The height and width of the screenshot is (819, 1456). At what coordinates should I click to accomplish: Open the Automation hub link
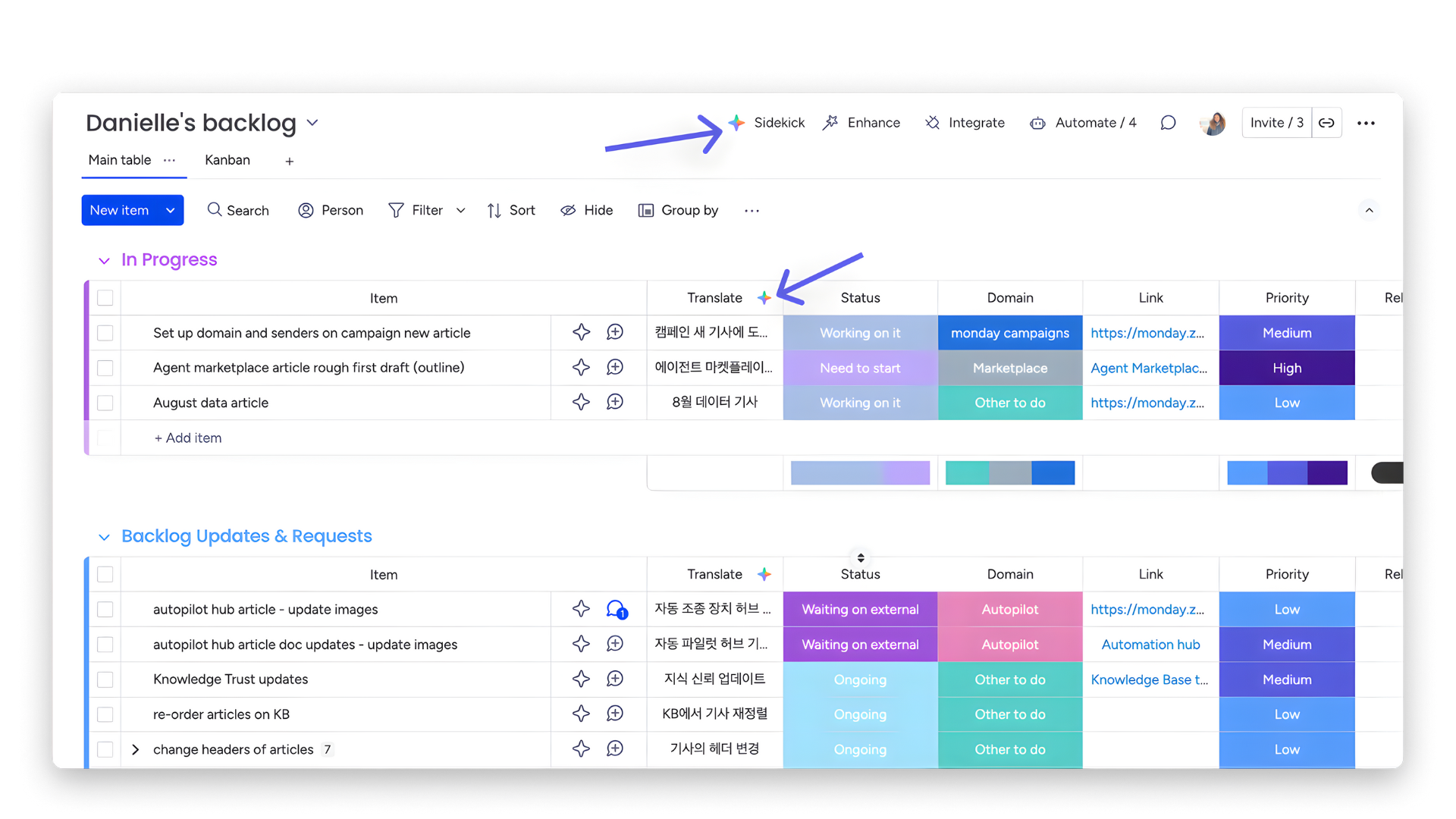[x=1150, y=645]
